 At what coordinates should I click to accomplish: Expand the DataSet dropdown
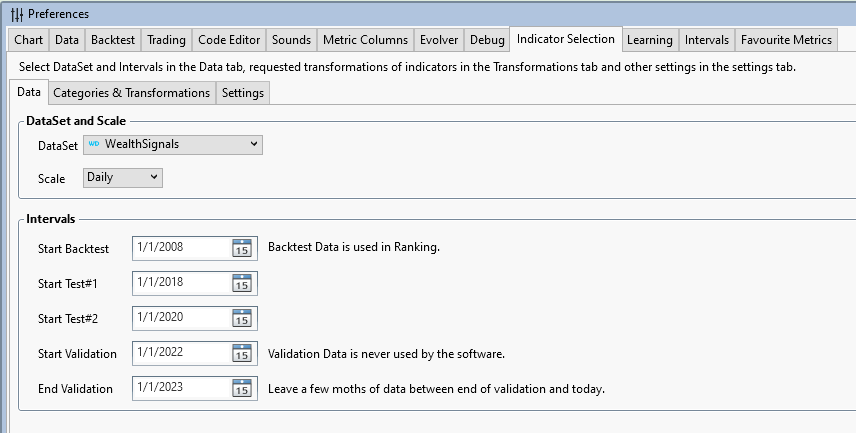pos(253,144)
